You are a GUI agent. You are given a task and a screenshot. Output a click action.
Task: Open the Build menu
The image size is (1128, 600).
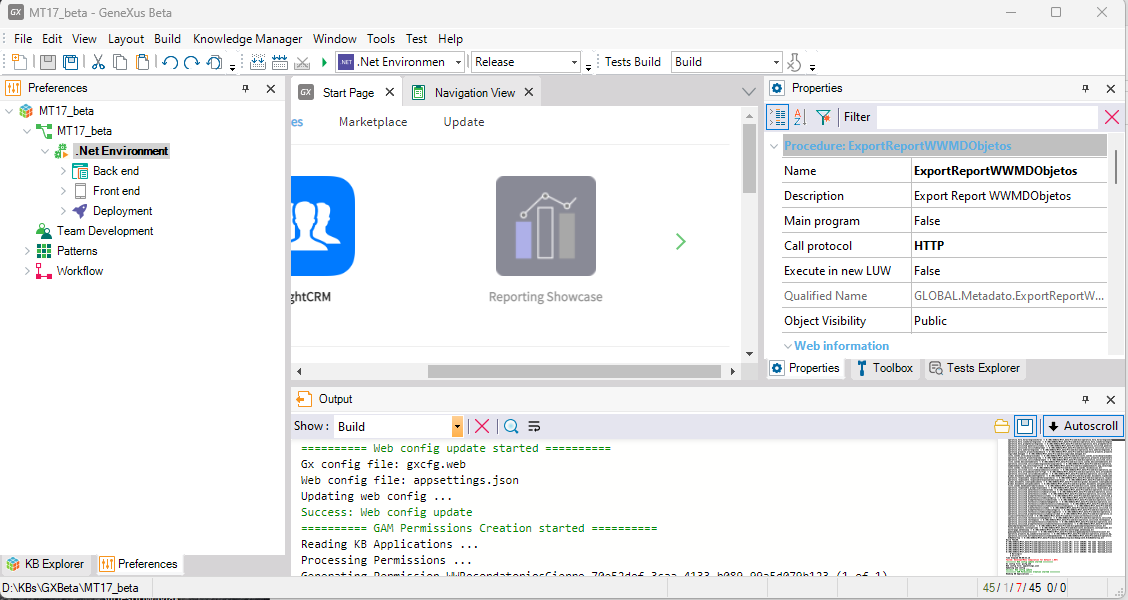coord(168,39)
